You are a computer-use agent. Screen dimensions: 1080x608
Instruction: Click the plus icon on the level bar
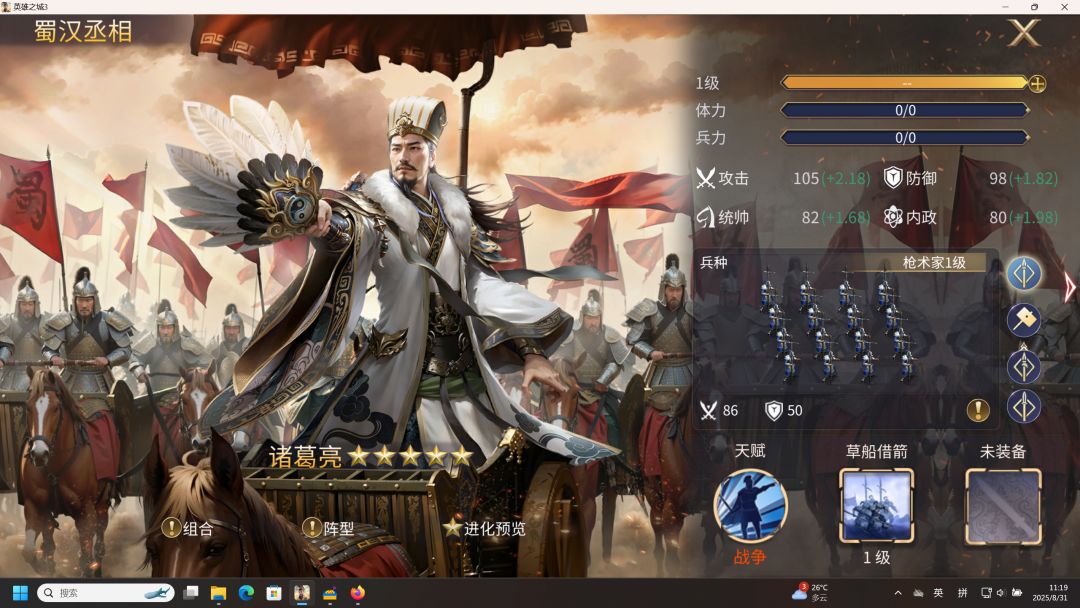(x=1037, y=83)
